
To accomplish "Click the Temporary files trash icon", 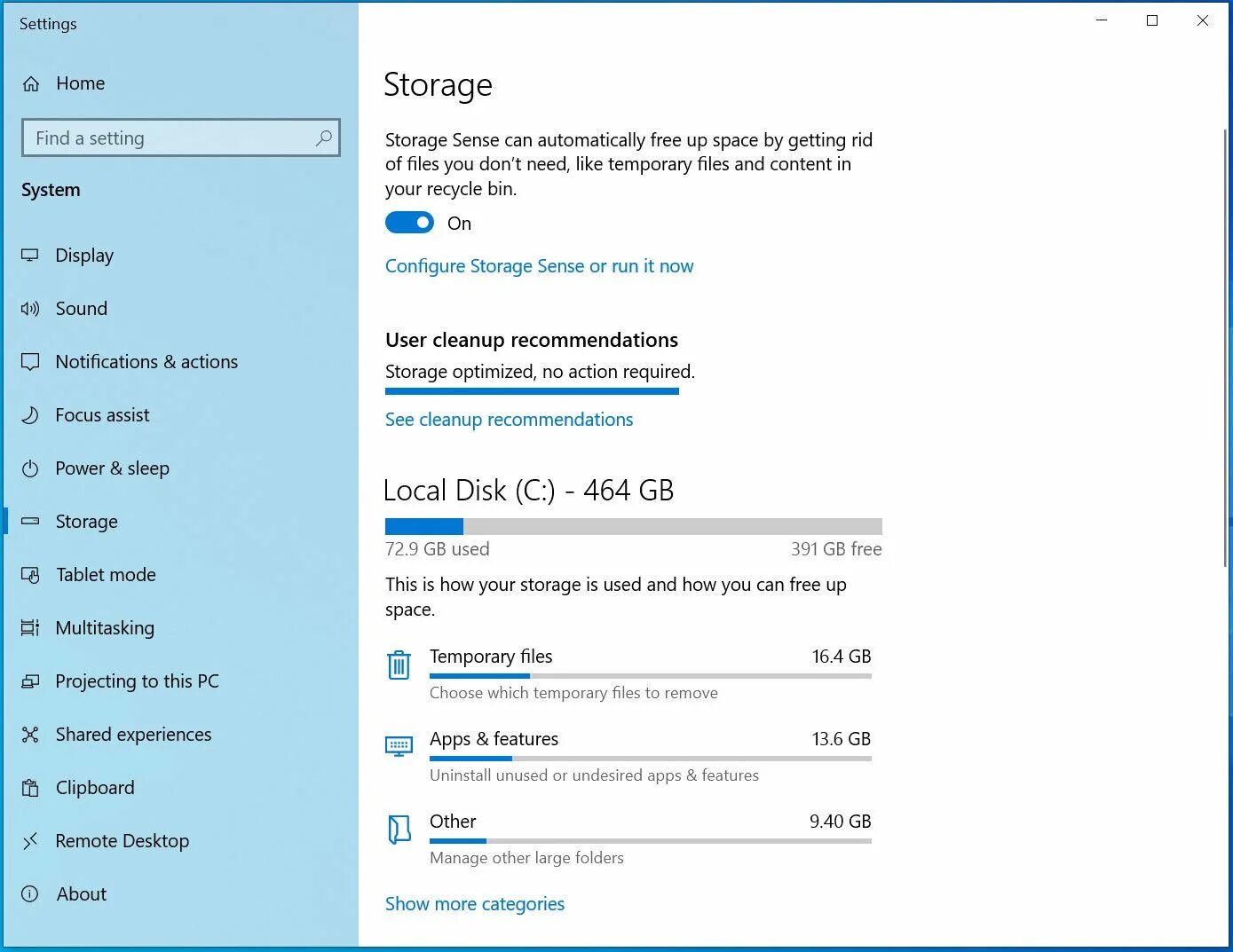I will [399, 665].
